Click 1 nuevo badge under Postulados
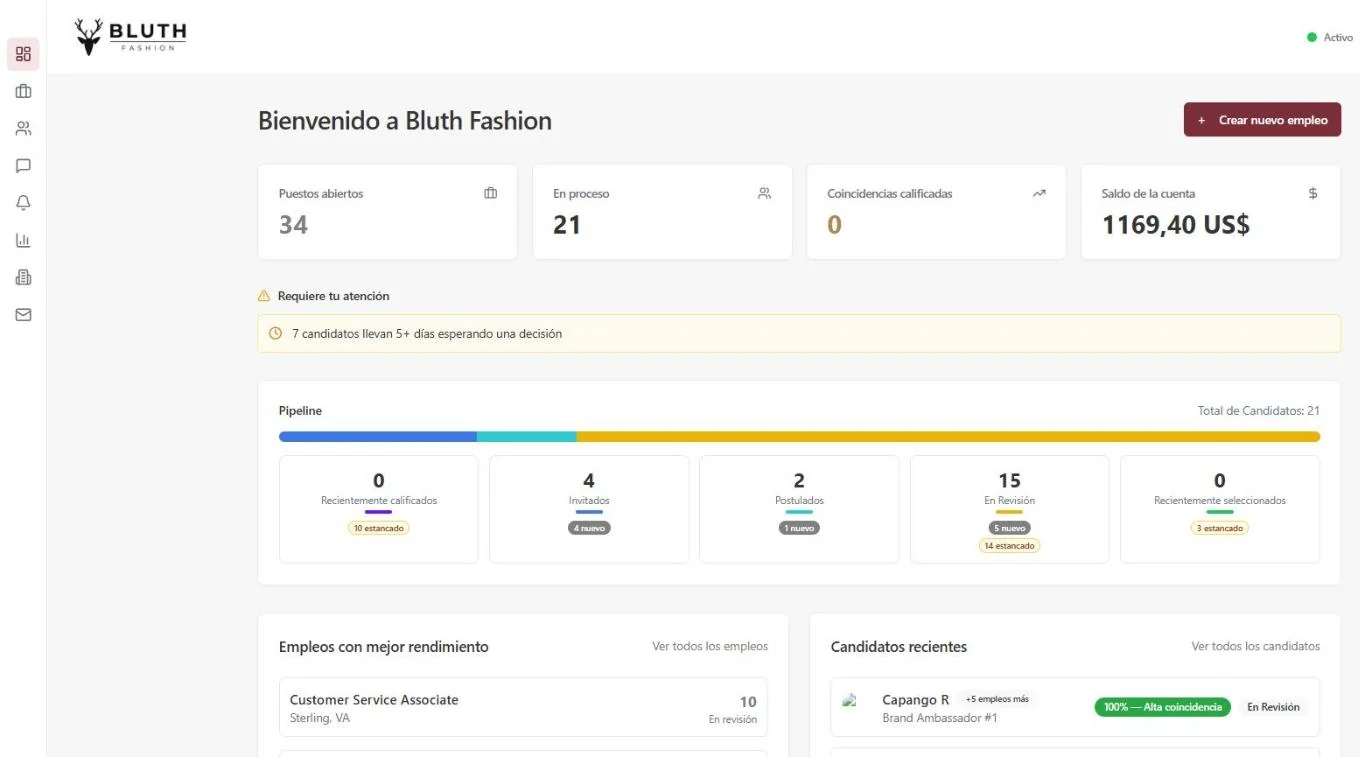This screenshot has height=757, width=1360. [x=799, y=528]
